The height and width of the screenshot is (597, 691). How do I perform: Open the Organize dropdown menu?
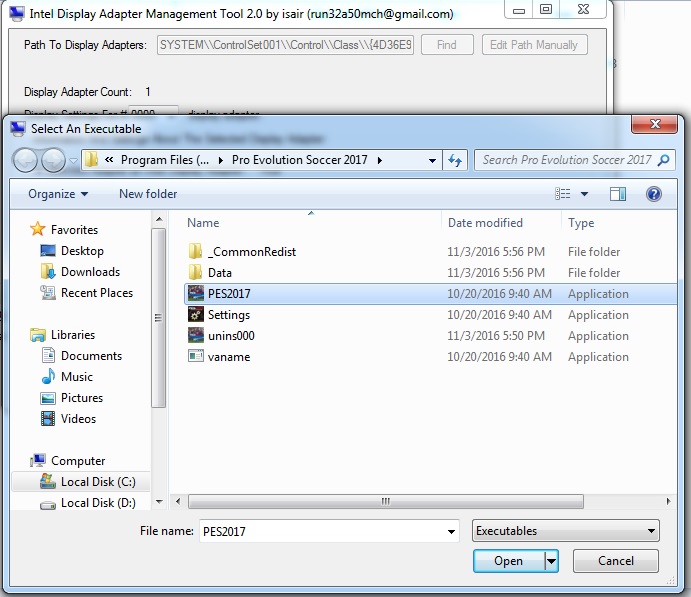point(58,194)
